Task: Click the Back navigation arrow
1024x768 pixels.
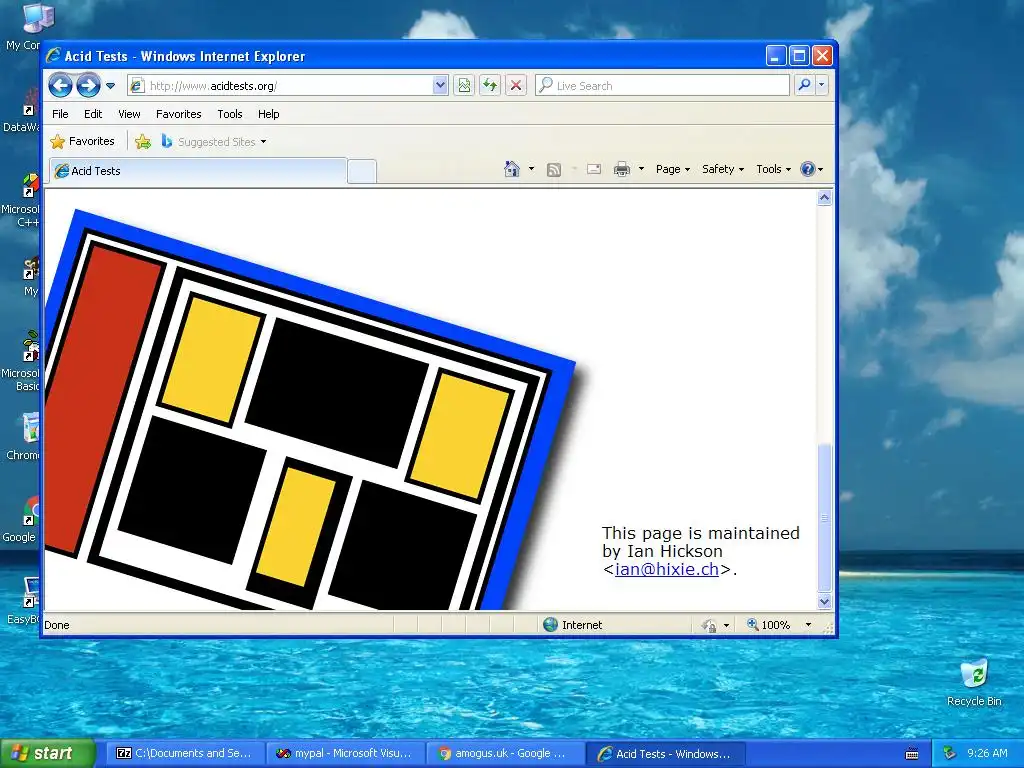Action: pos(60,86)
